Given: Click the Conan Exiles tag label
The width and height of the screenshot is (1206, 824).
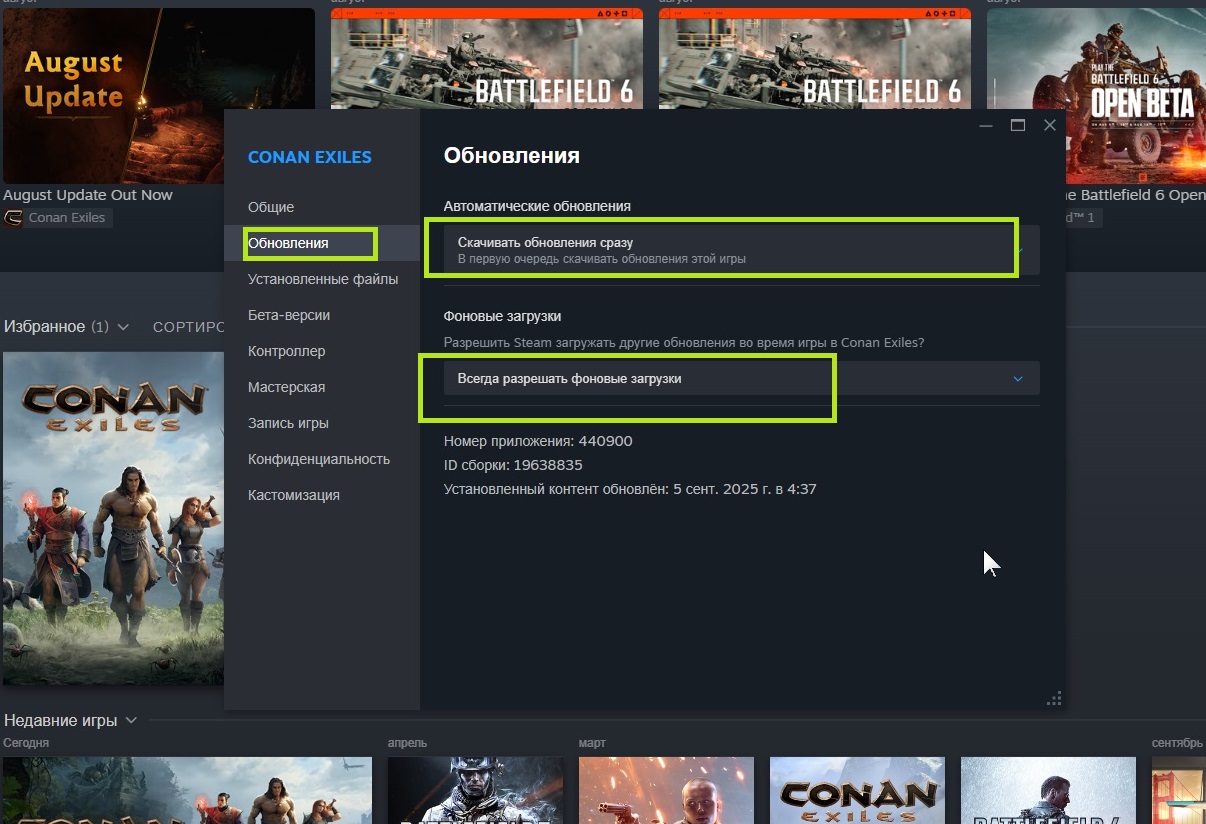Looking at the screenshot, I should 67,217.
